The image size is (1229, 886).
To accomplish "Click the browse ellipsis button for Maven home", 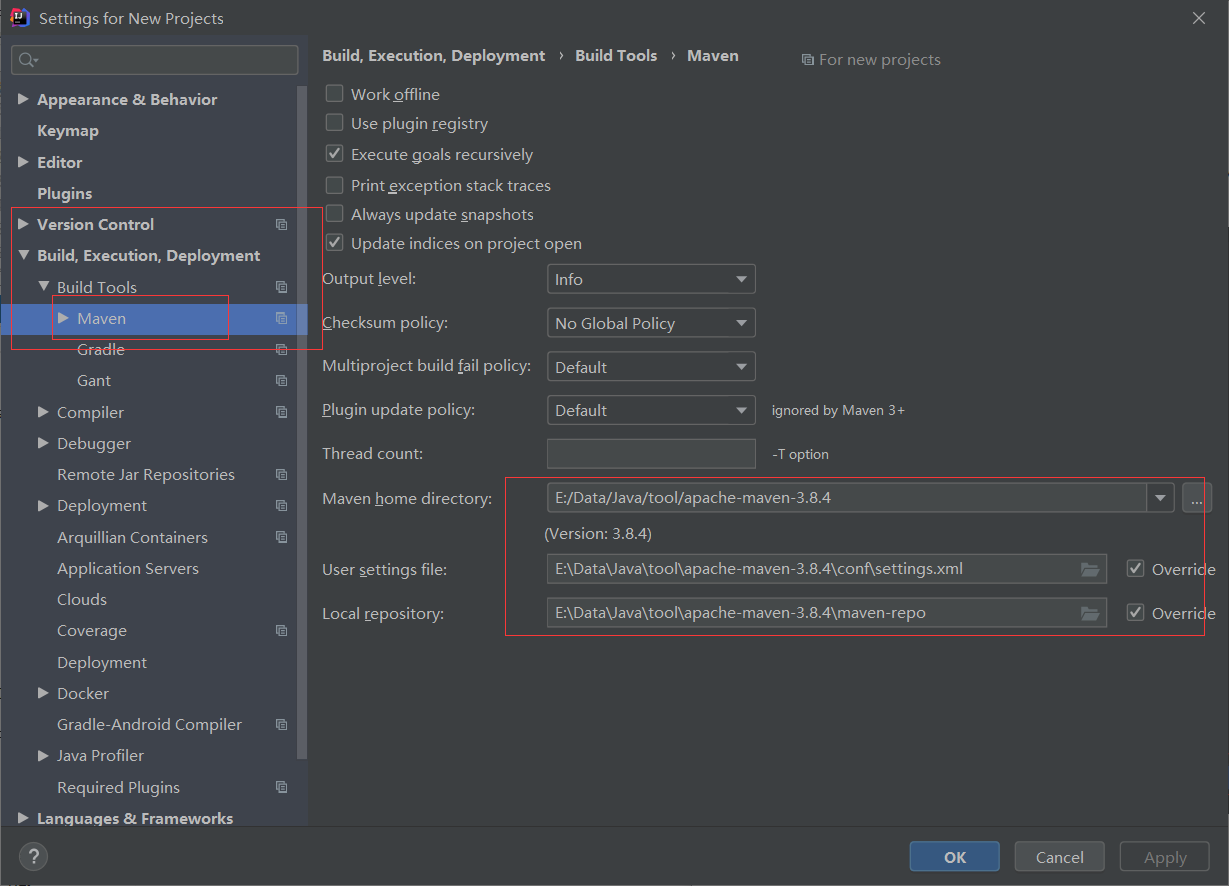I will (1196, 498).
